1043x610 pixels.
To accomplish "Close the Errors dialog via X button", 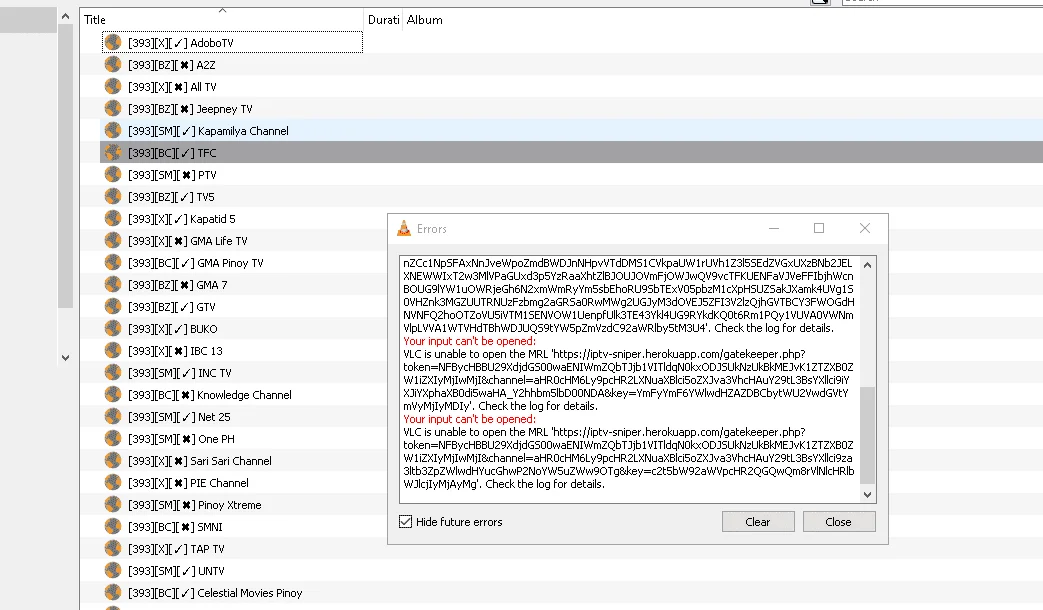I will point(865,228).
